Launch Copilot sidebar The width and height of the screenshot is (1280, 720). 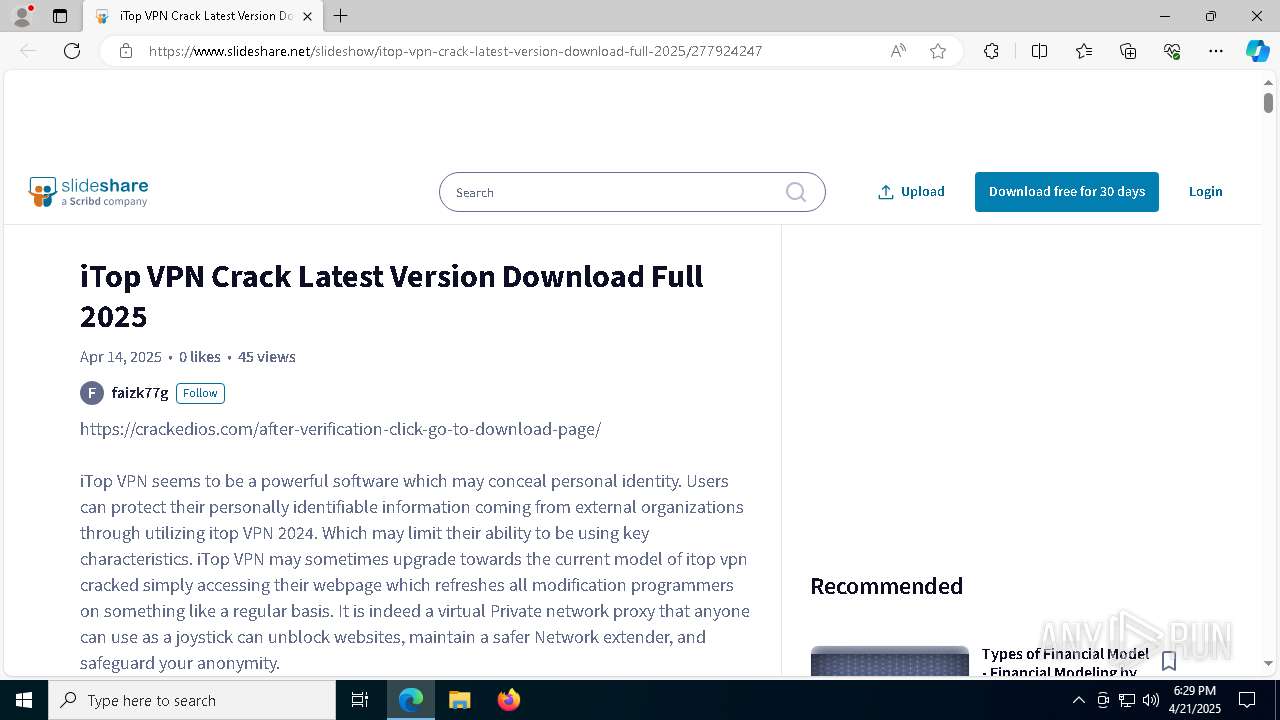(x=1257, y=51)
